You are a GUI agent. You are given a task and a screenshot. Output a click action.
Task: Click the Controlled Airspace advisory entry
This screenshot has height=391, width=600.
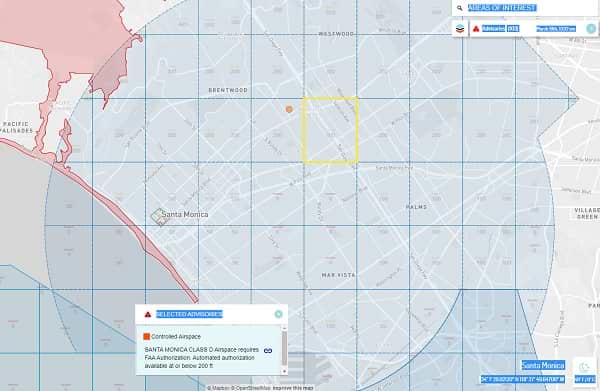tap(209, 350)
